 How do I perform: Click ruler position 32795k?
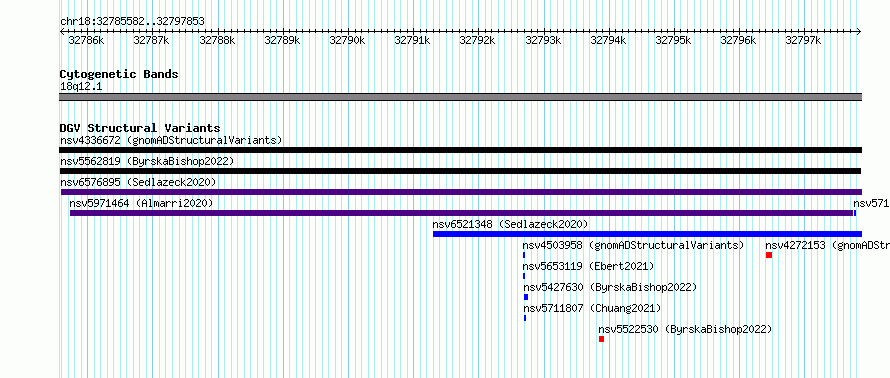tap(674, 41)
